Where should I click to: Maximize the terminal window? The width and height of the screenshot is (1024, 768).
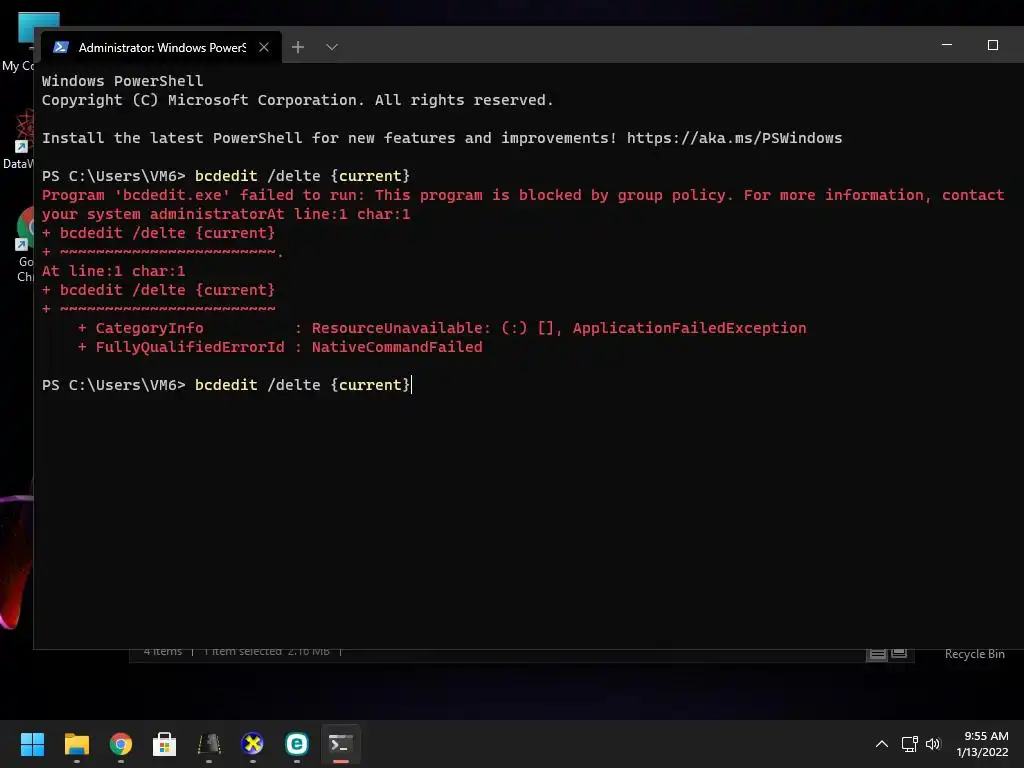click(993, 45)
